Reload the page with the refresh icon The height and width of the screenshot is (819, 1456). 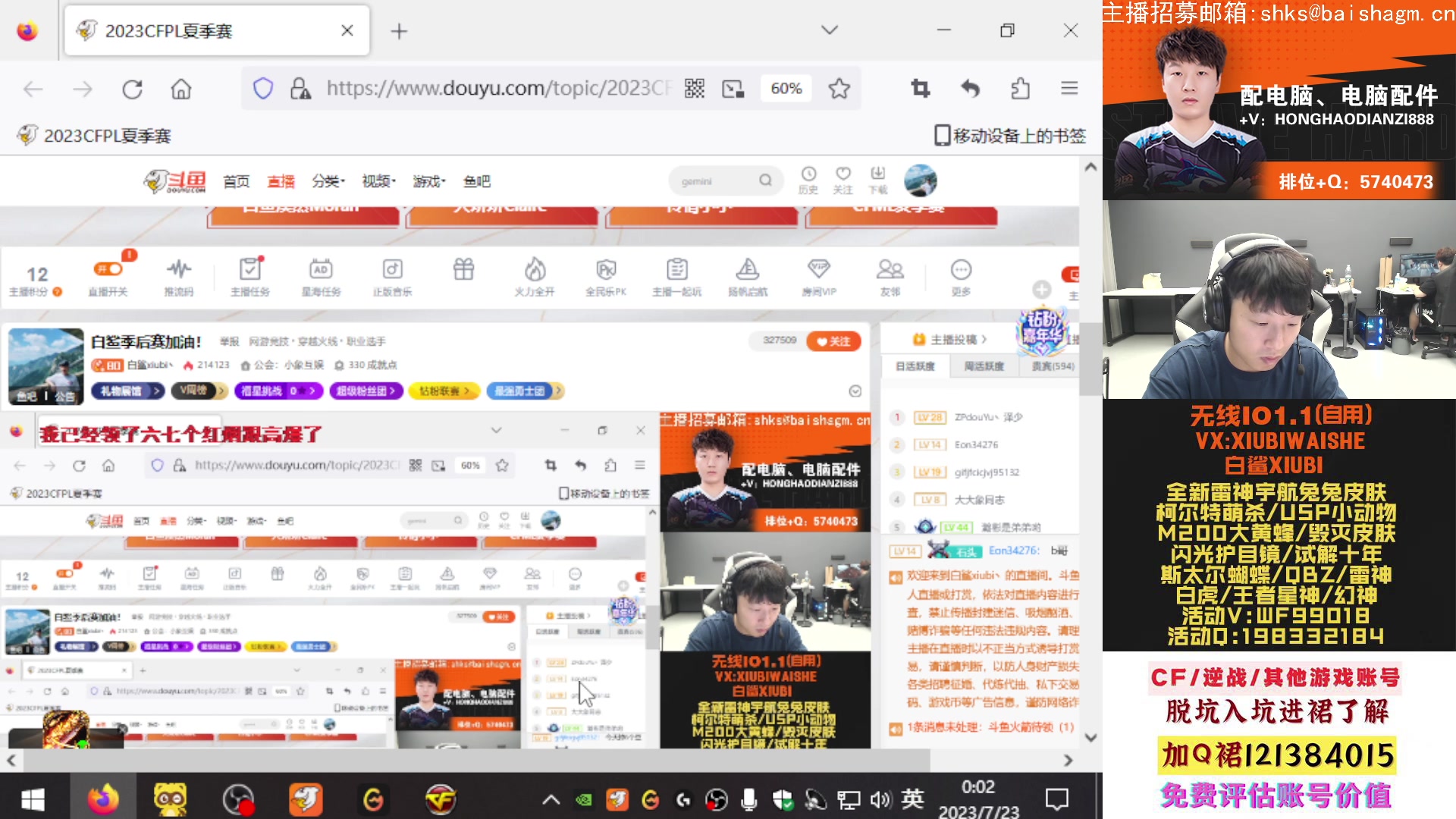(133, 89)
